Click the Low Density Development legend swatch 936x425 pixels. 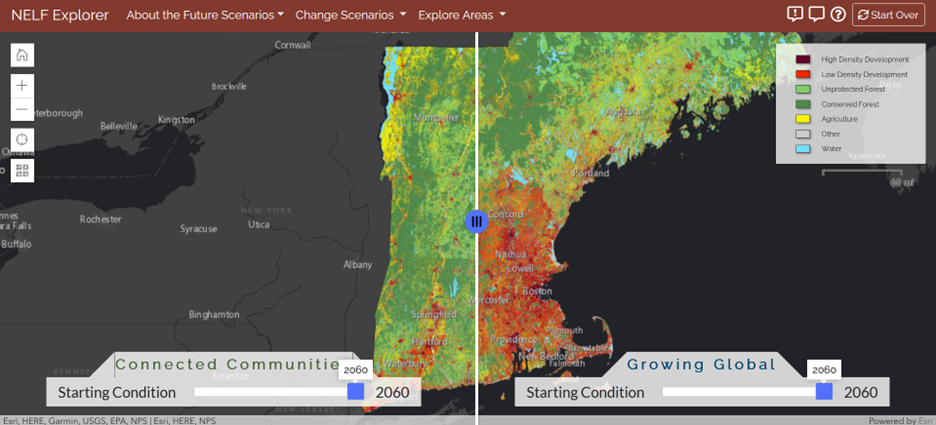point(803,75)
